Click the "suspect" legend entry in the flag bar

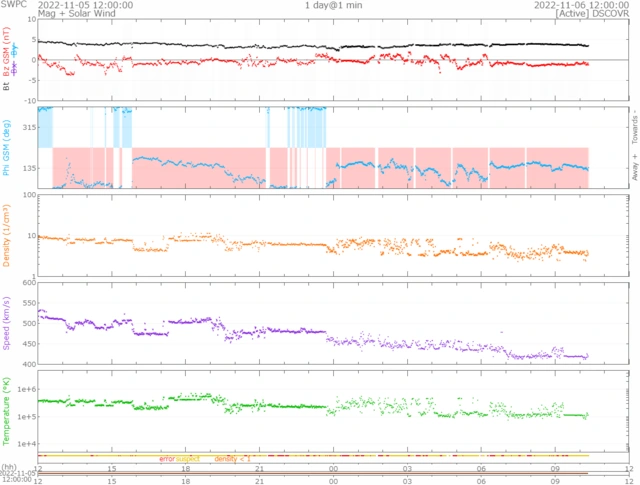[188, 458]
